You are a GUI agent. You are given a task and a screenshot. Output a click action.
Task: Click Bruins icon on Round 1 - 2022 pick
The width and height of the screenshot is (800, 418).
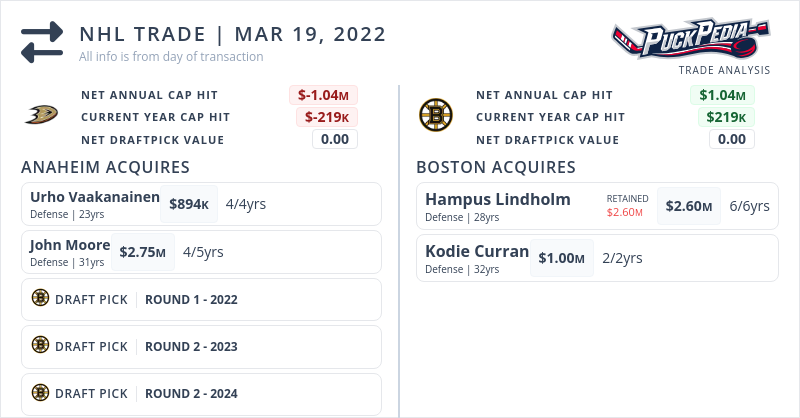coord(40,298)
